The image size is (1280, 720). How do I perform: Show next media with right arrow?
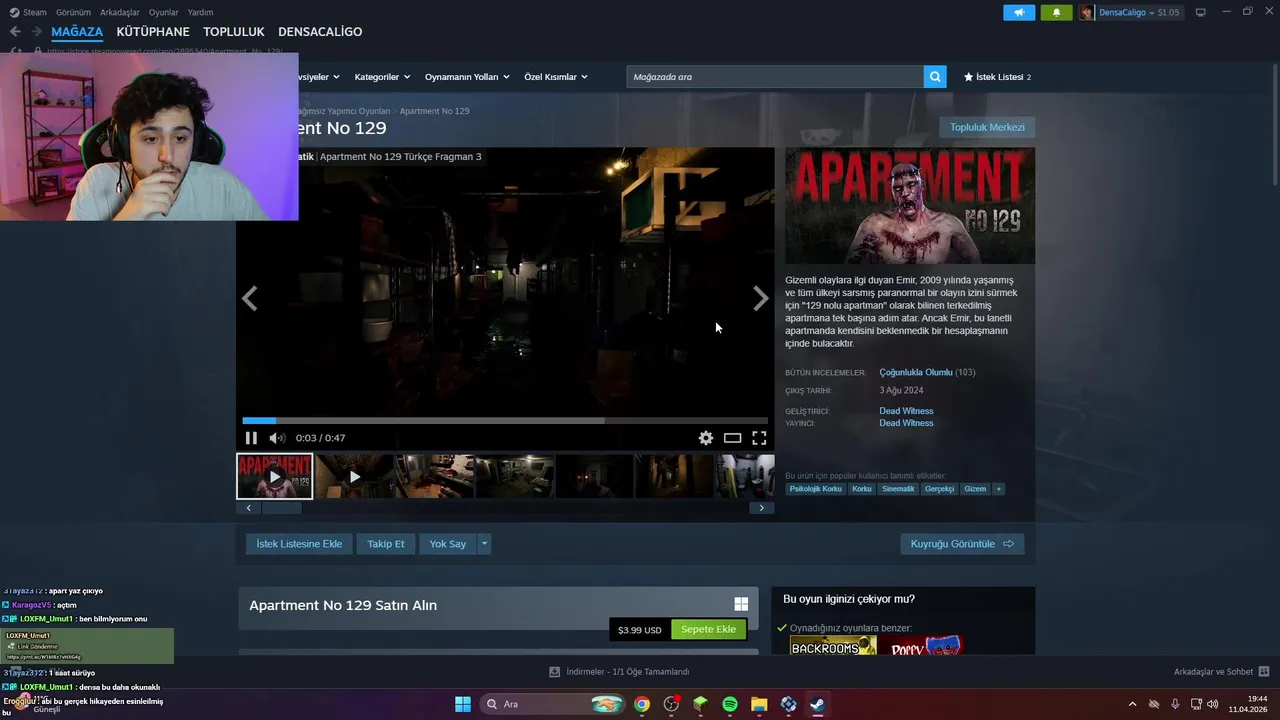761,298
